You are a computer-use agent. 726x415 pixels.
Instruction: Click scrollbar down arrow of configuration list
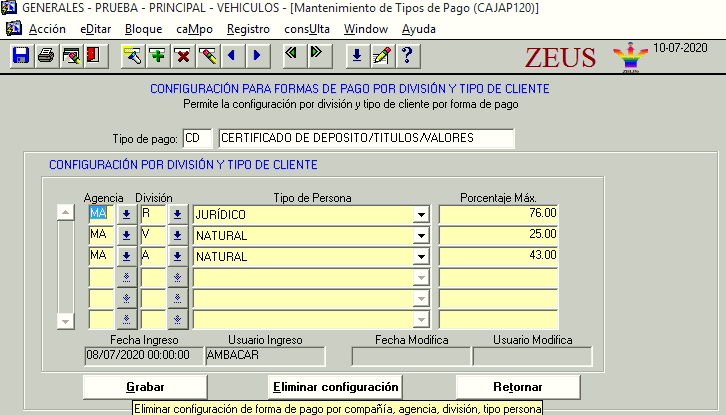[65, 321]
